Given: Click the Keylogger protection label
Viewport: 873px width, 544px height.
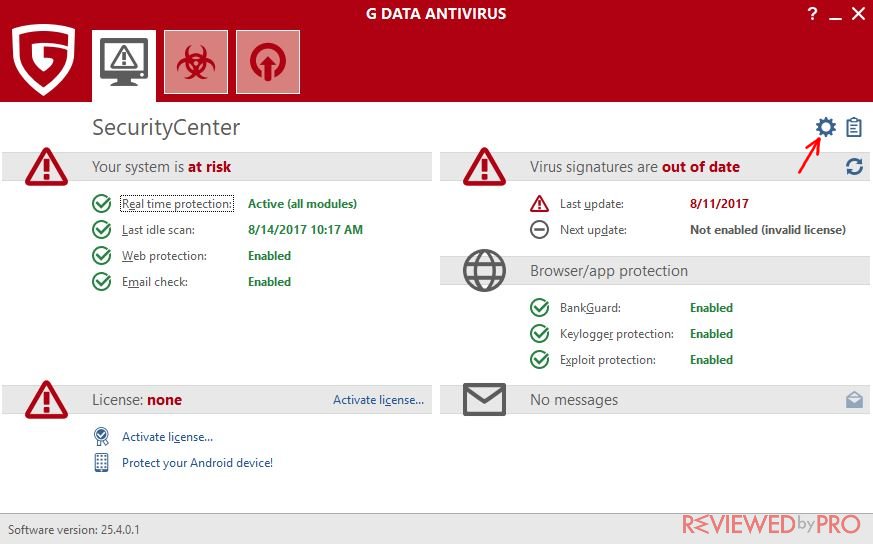Looking at the screenshot, I should [x=616, y=334].
